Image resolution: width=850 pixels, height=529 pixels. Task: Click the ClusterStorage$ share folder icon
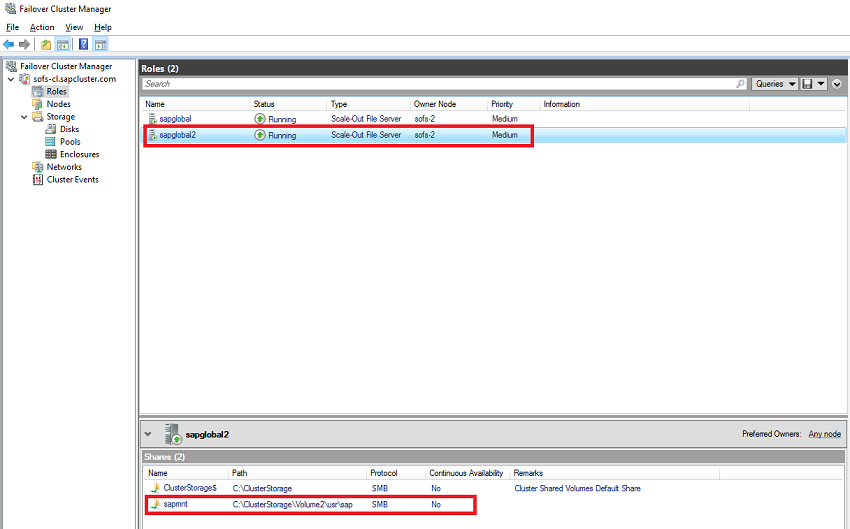tap(155, 488)
